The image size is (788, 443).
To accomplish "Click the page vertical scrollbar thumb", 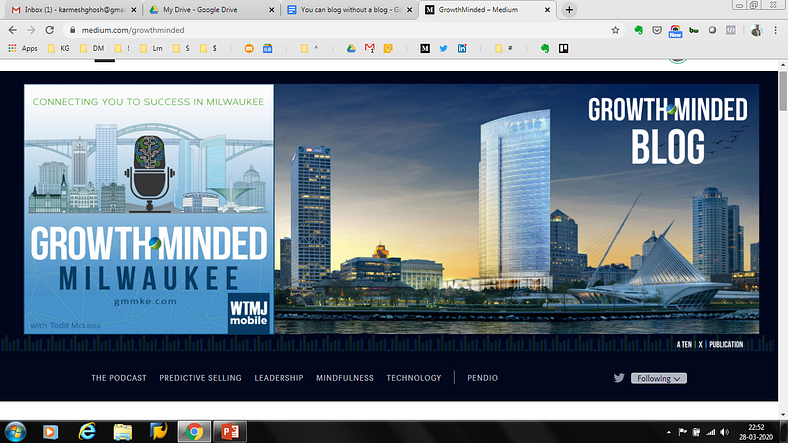I will [x=783, y=91].
